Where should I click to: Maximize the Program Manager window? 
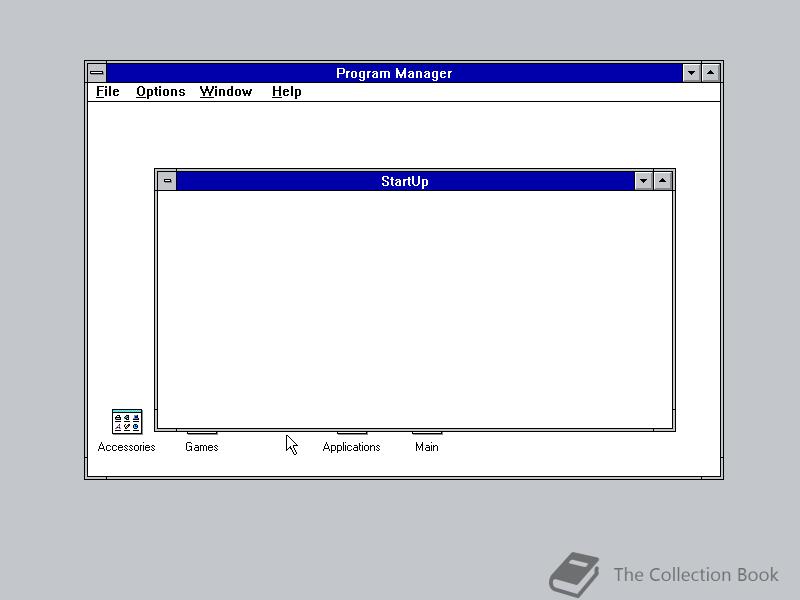click(710, 73)
